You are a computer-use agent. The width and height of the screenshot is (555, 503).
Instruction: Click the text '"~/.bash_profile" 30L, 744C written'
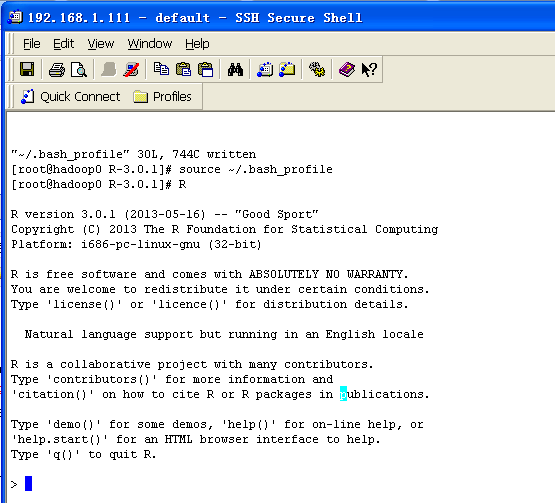[133, 154]
